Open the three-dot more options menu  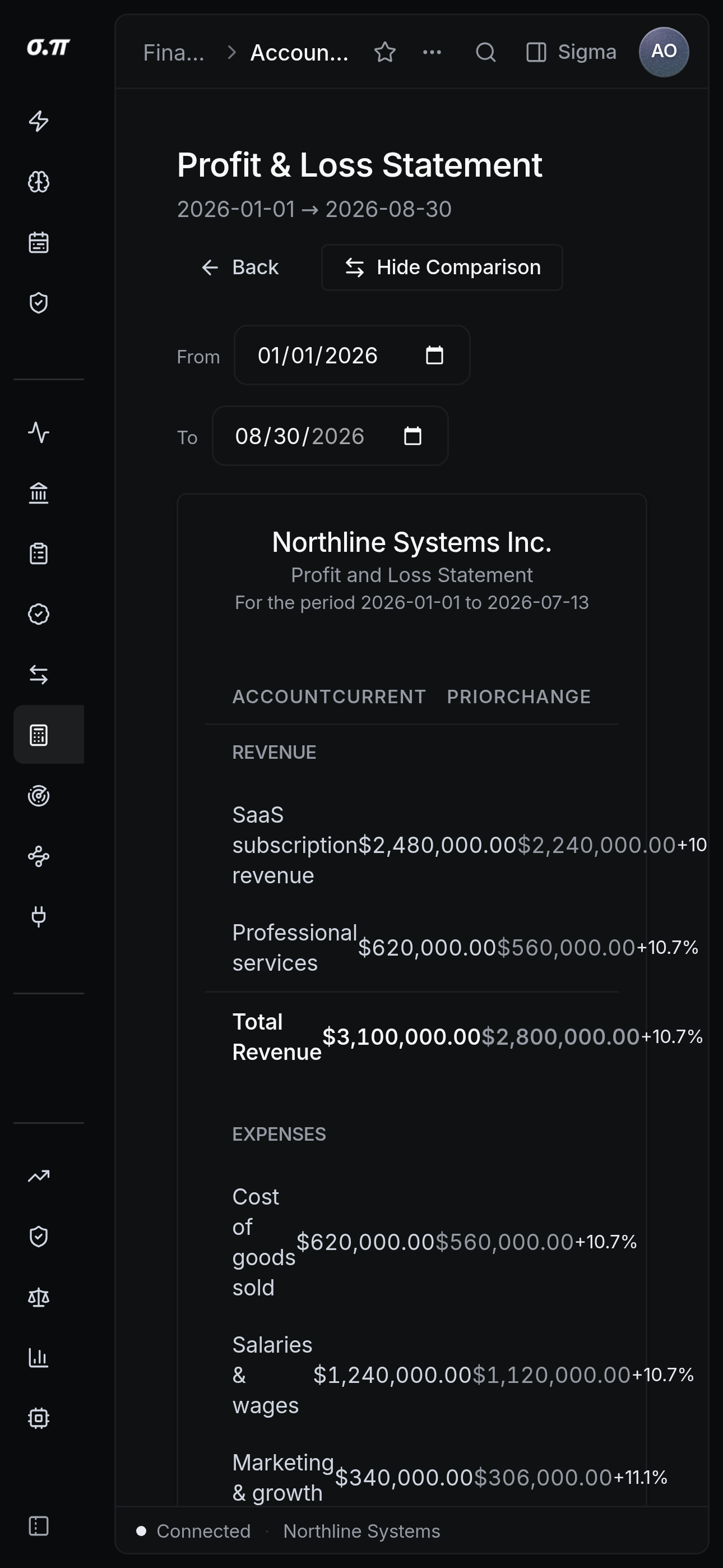432,52
